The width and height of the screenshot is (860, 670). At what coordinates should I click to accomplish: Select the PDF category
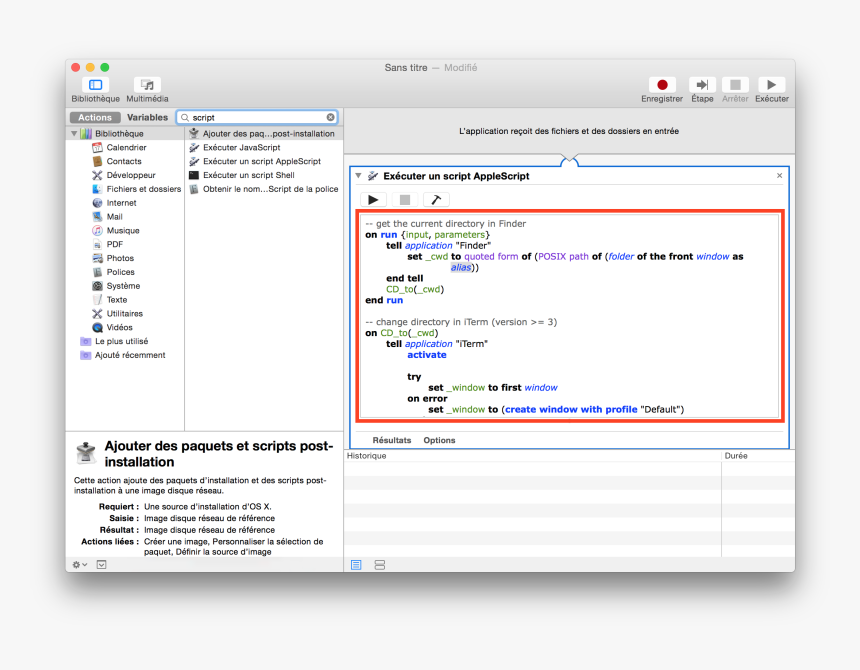[115, 244]
